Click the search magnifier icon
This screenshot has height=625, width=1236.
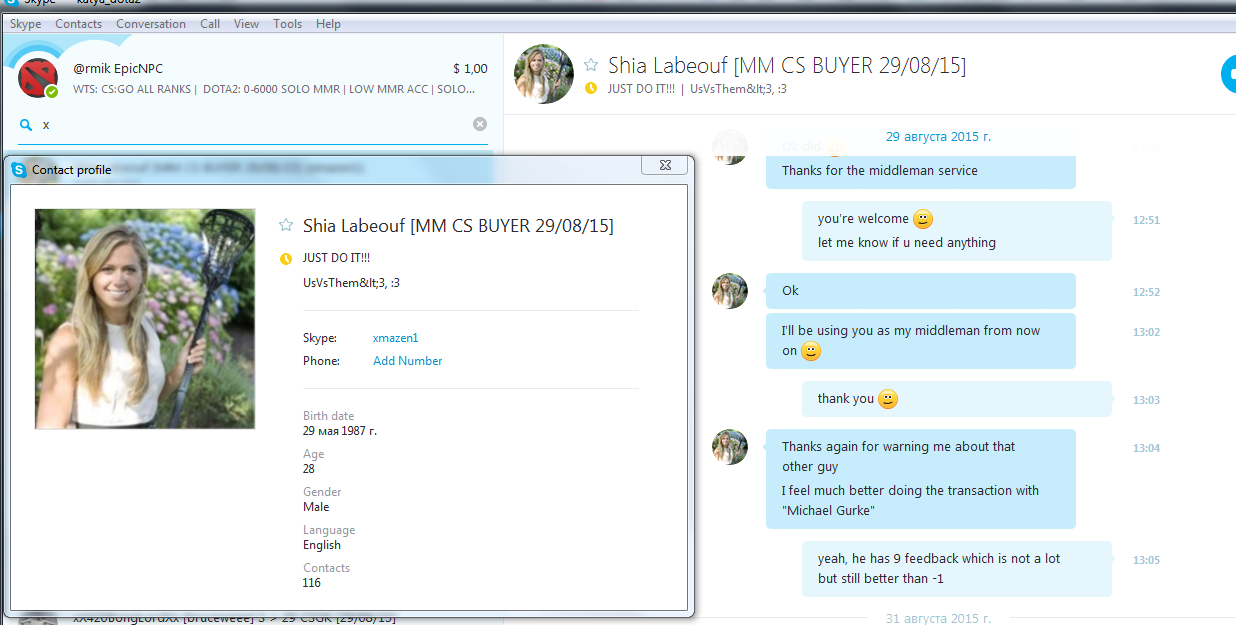click(x=25, y=125)
